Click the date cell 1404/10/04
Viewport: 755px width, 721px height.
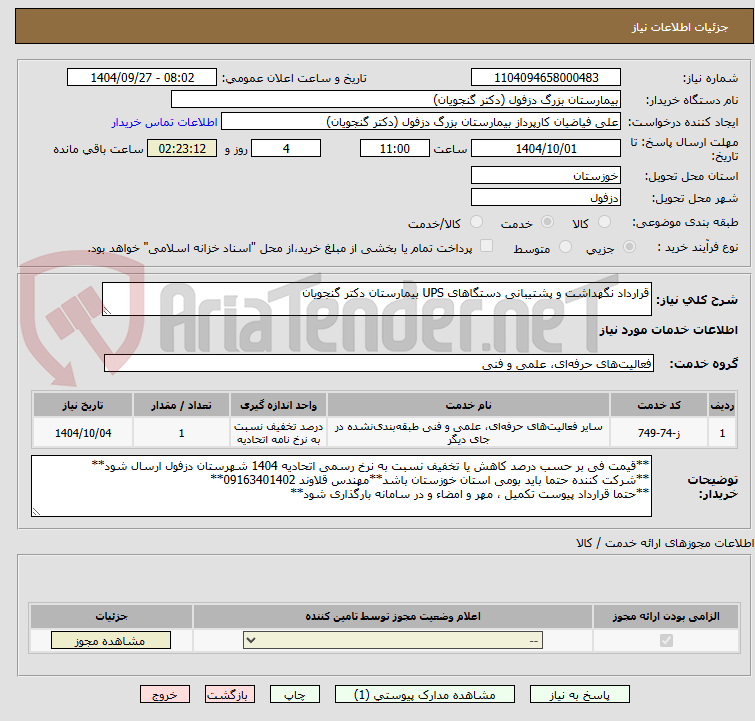[83, 433]
